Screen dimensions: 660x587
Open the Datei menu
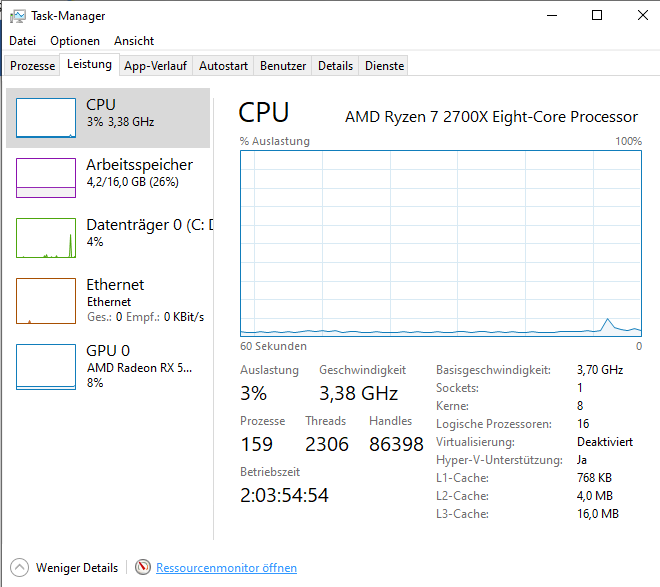(x=22, y=41)
